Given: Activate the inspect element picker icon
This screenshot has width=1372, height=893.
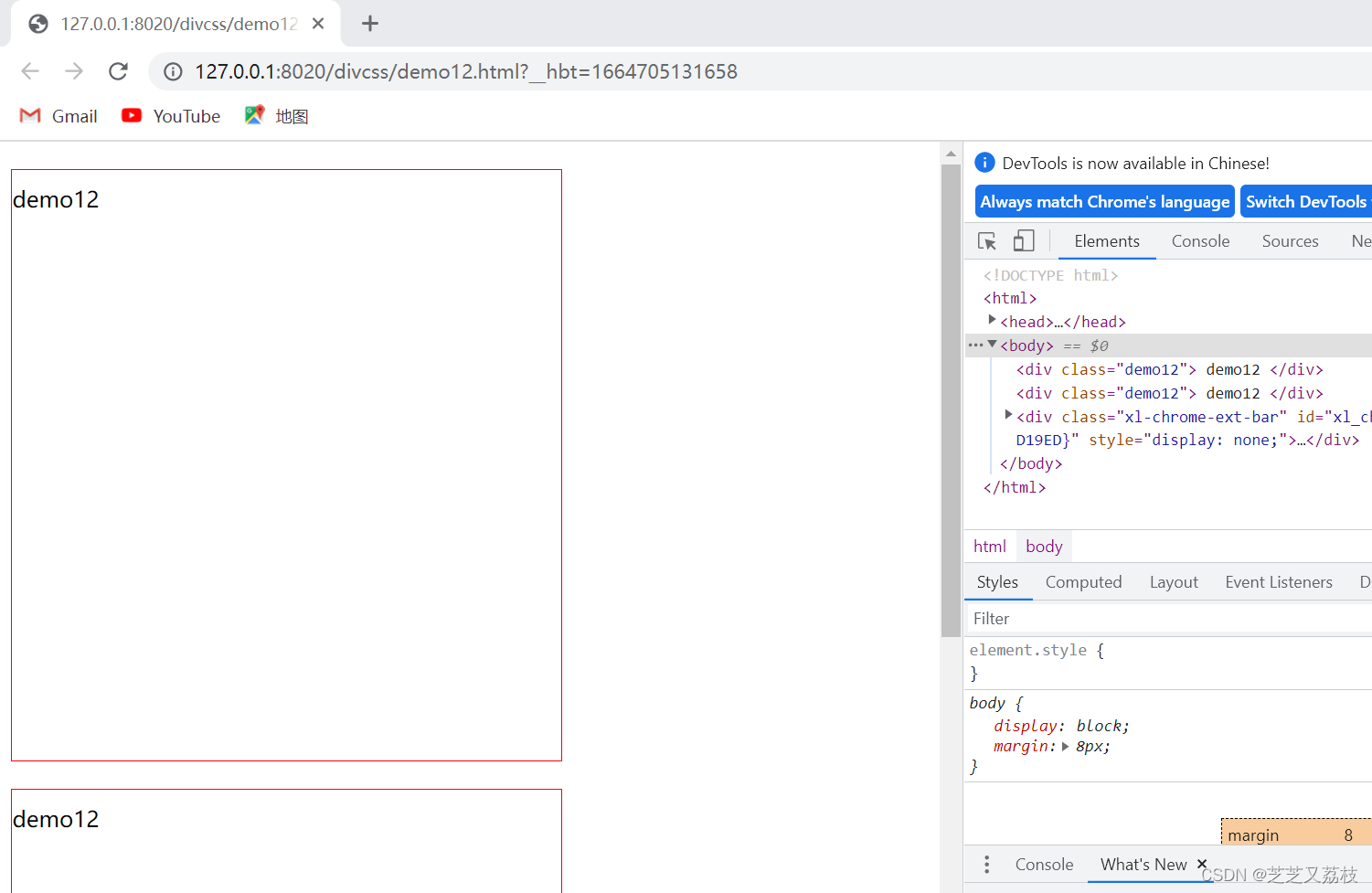Looking at the screenshot, I should point(987,241).
